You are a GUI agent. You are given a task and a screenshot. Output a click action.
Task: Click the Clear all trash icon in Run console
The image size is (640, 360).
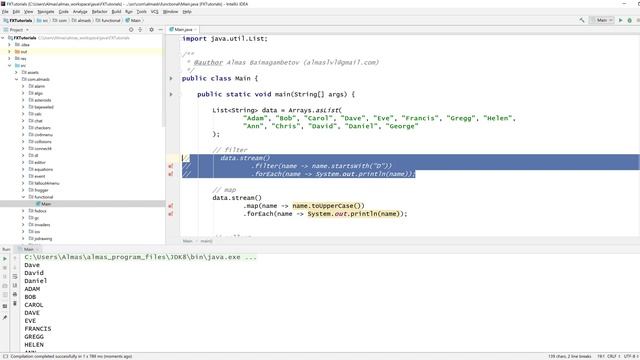click(x=15, y=303)
